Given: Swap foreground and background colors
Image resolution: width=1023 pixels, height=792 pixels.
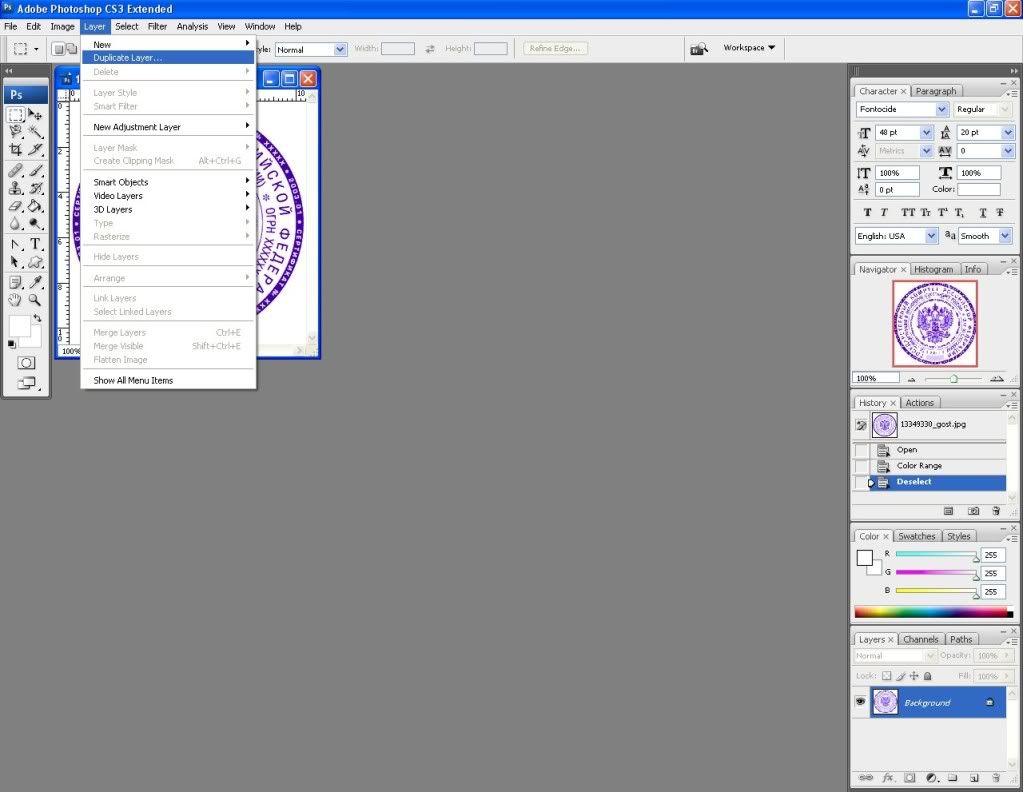Looking at the screenshot, I should point(37,318).
